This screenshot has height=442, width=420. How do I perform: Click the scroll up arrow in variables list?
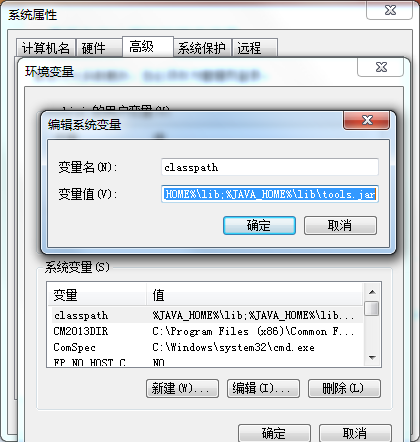click(x=372, y=292)
